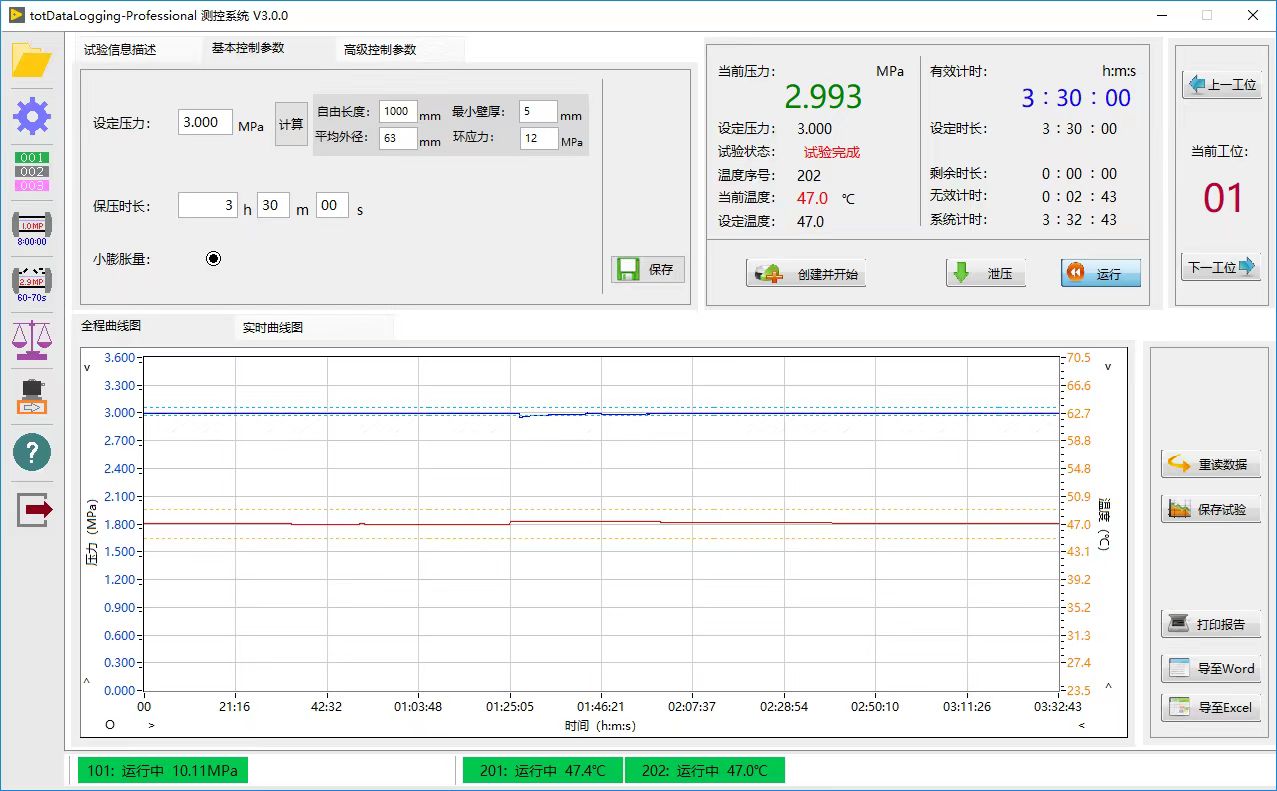
Task: Click the '>' control under the time axis
Action: pyautogui.click(x=151, y=725)
